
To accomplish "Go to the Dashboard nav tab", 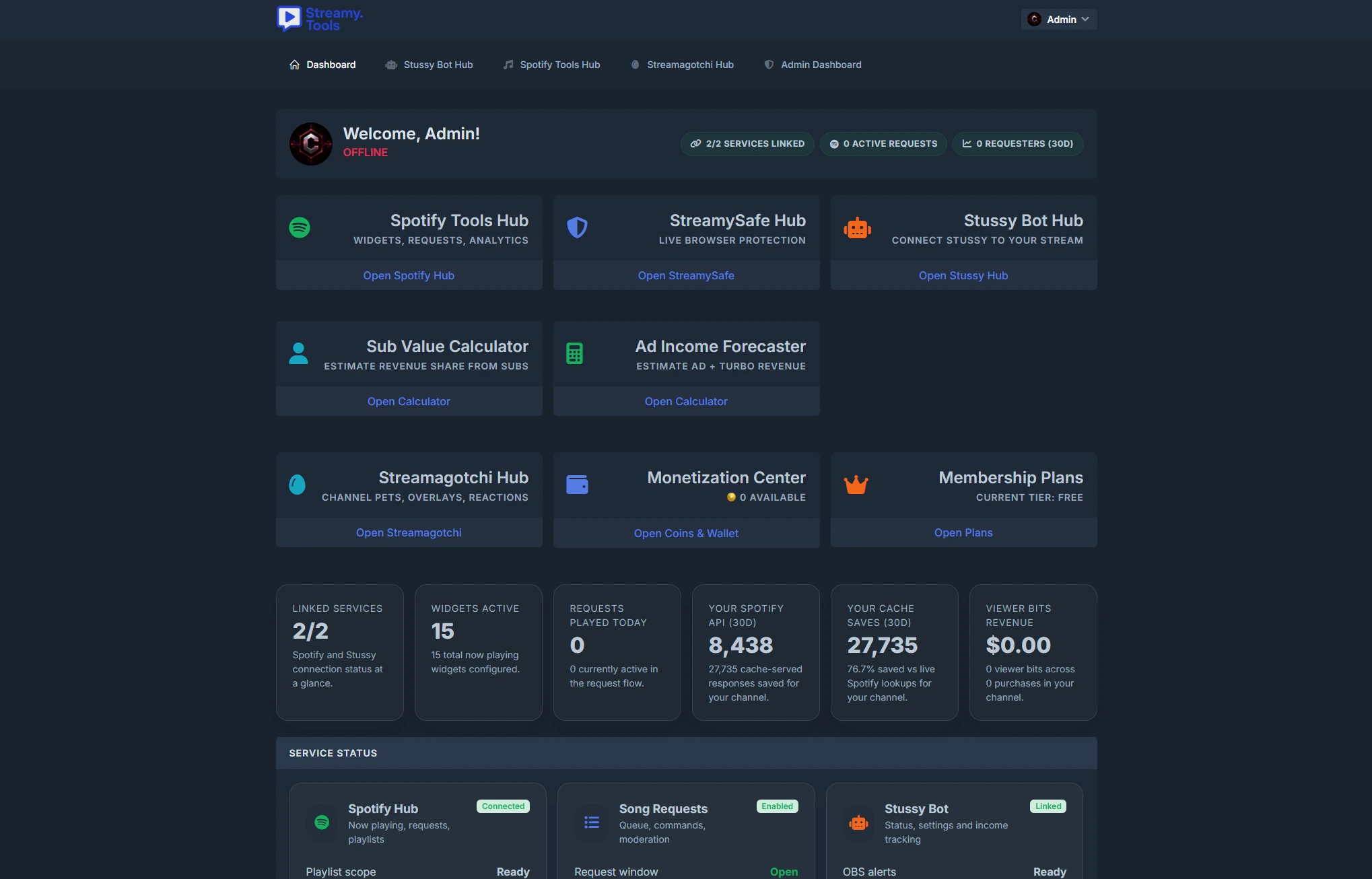I will [x=322, y=65].
